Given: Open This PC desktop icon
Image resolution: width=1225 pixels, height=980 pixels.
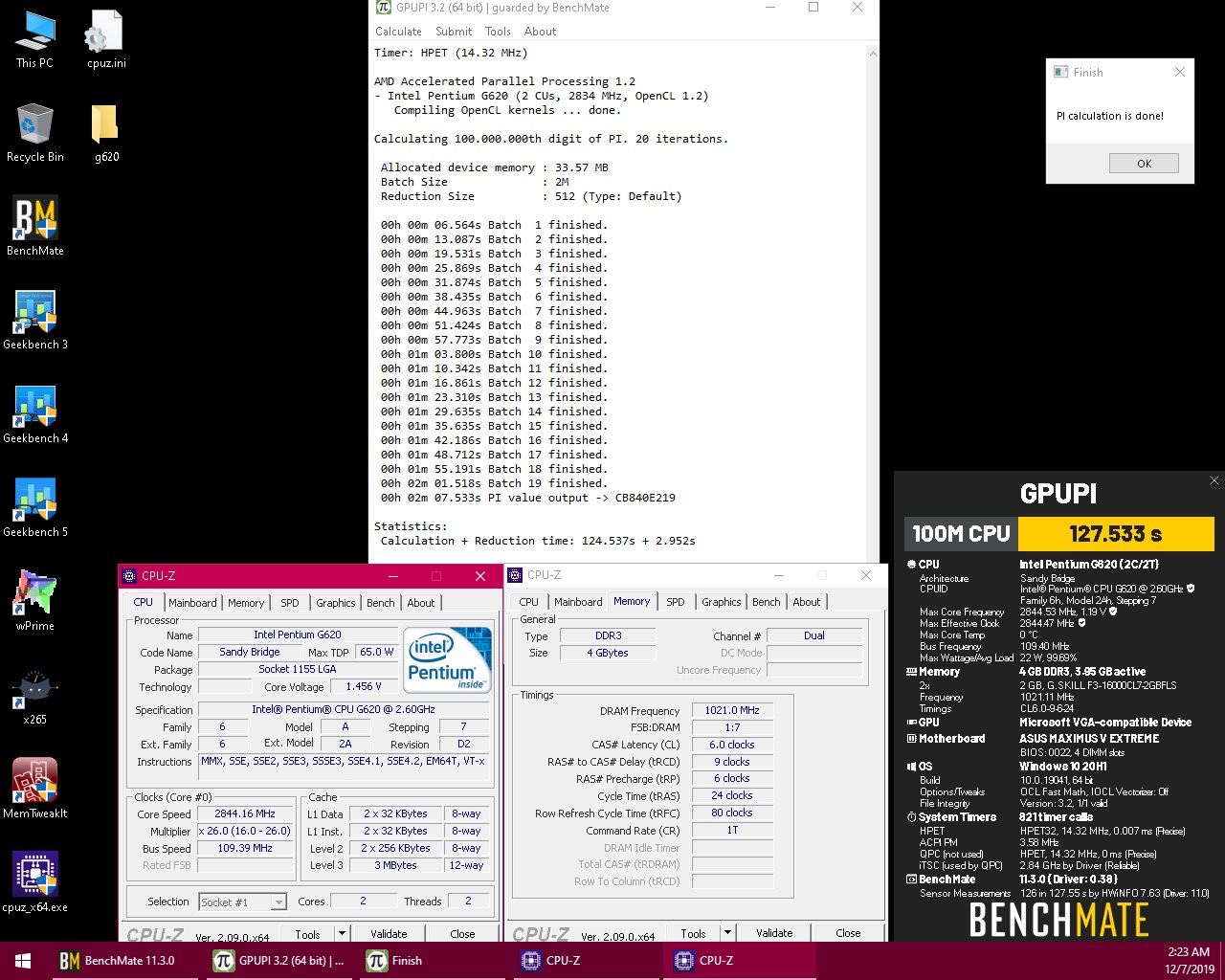Looking at the screenshot, I should click(35, 39).
